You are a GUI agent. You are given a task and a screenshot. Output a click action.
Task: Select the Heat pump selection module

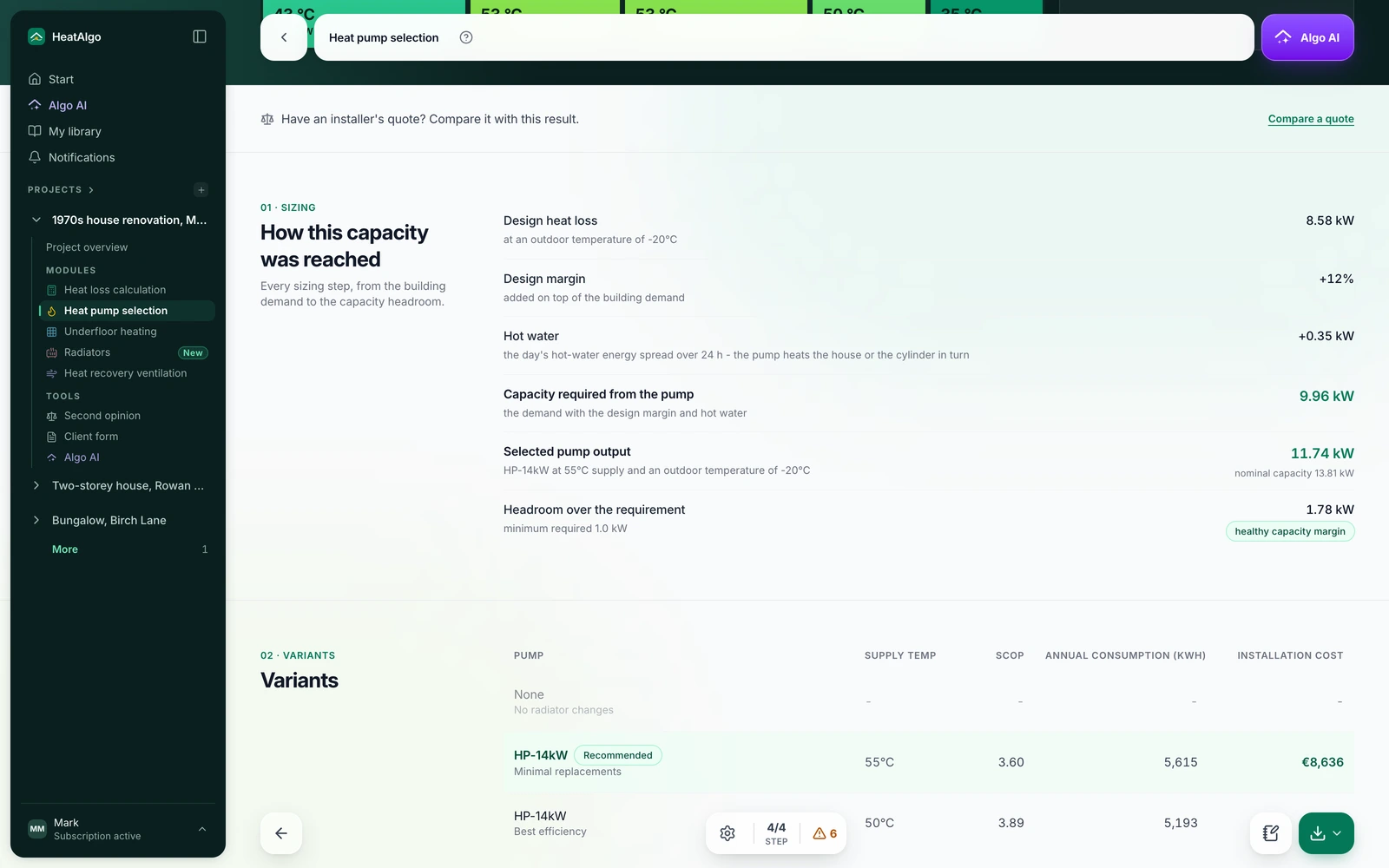tap(127, 311)
